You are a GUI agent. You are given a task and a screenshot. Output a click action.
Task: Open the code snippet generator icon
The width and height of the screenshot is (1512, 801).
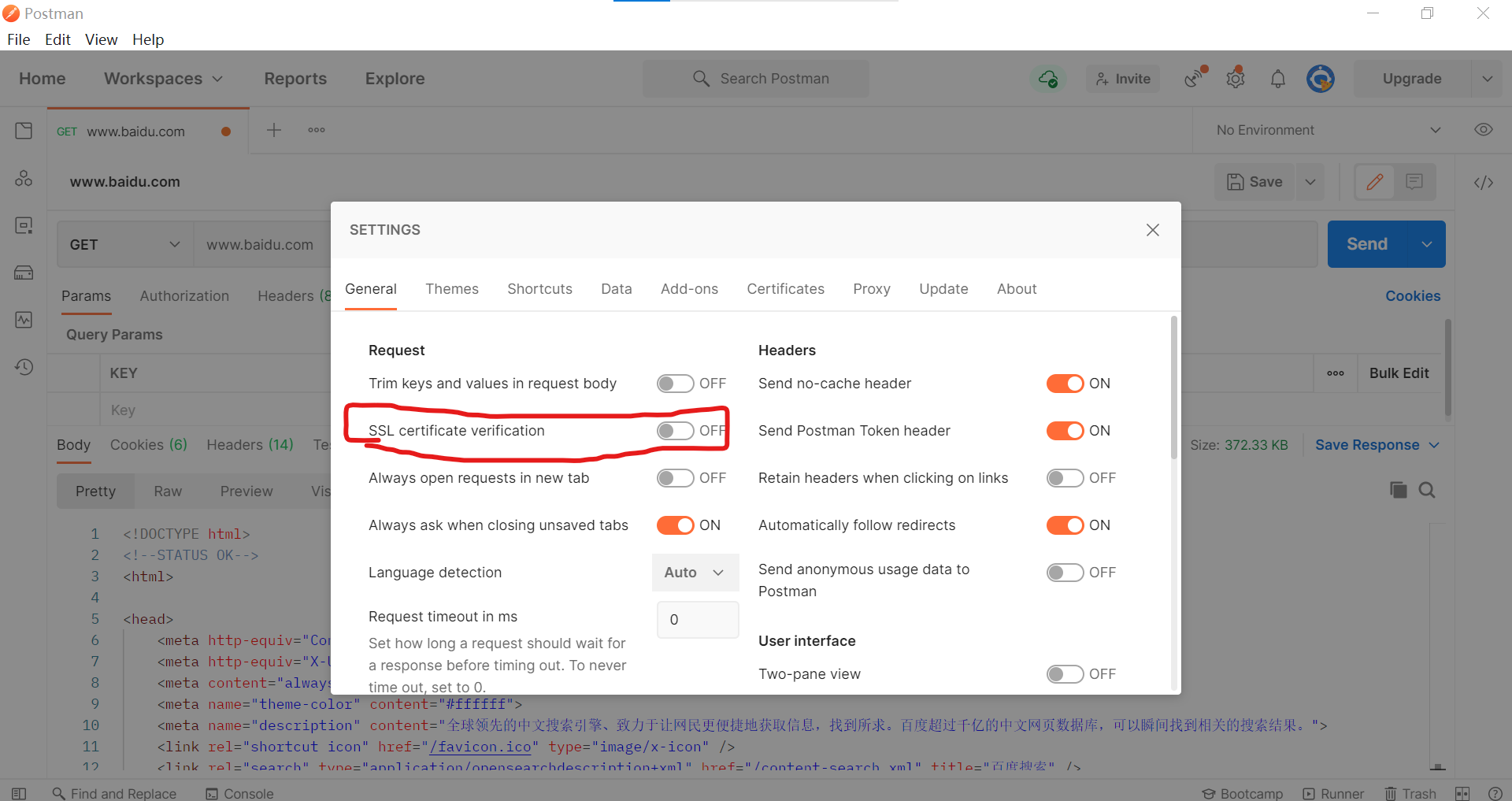pos(1482,182)
